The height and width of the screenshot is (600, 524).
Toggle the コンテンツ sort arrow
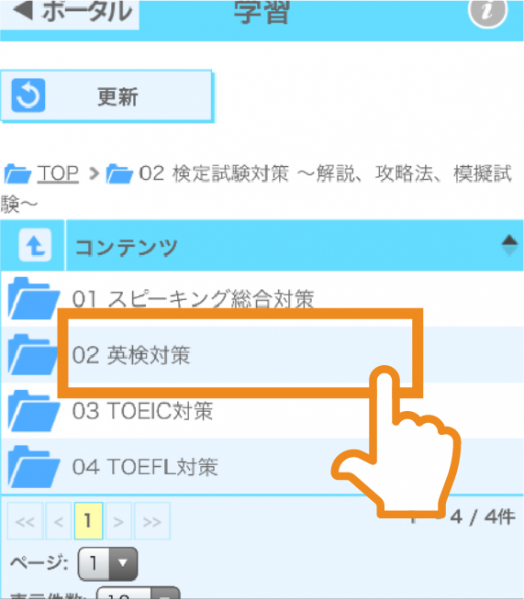tap(509, 245)
